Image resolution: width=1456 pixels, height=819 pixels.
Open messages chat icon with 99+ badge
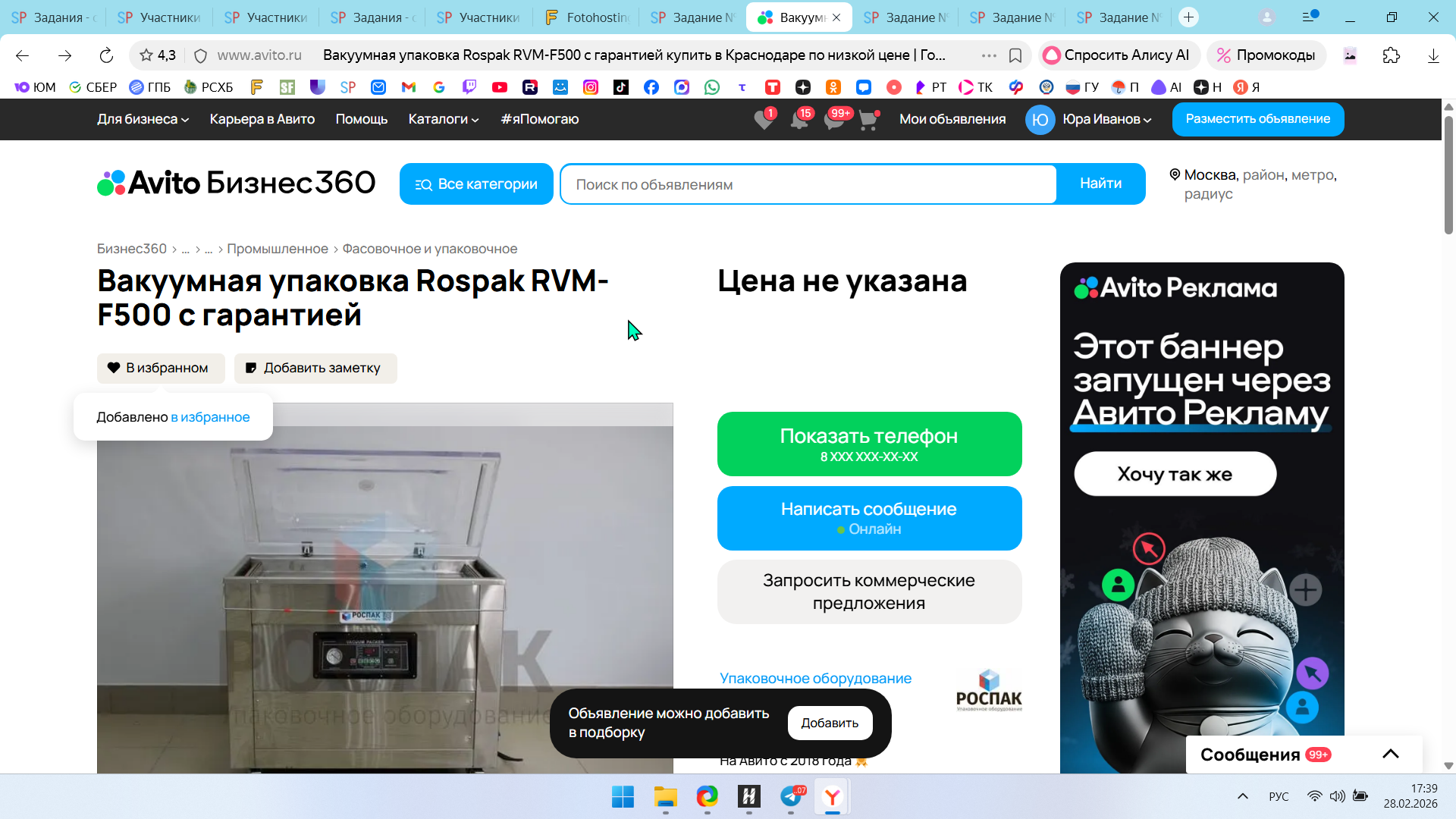(x=834, y=120)
